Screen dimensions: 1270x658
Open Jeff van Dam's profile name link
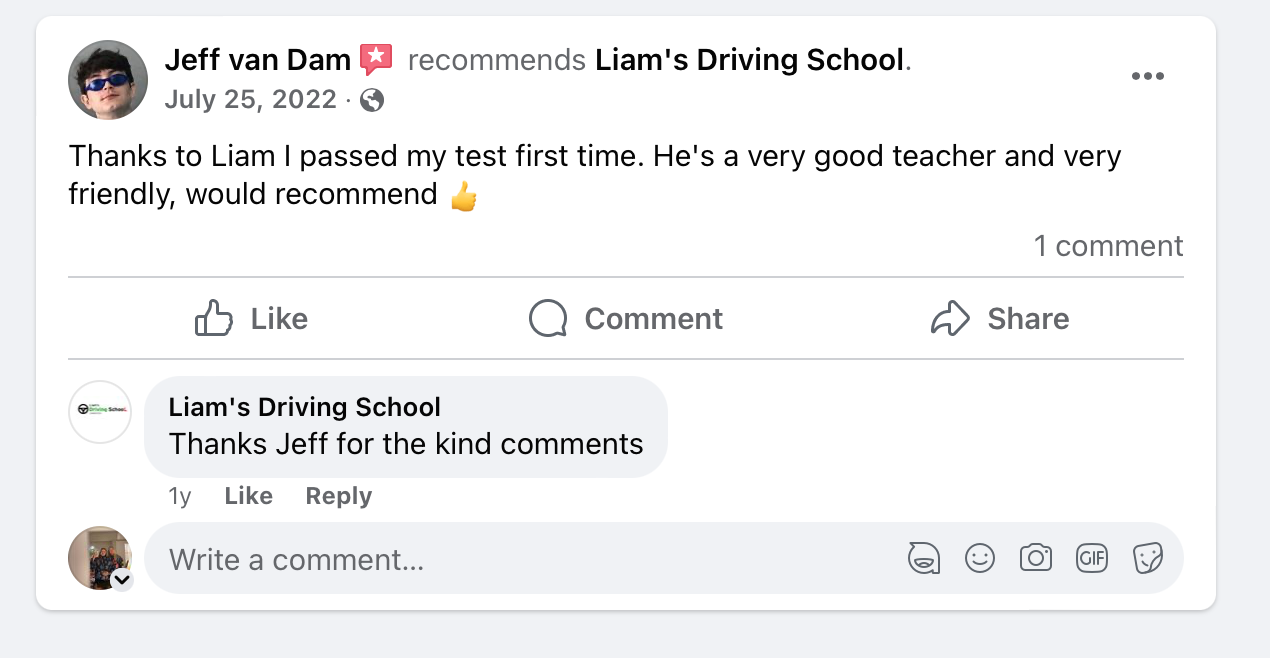[257, 60]
